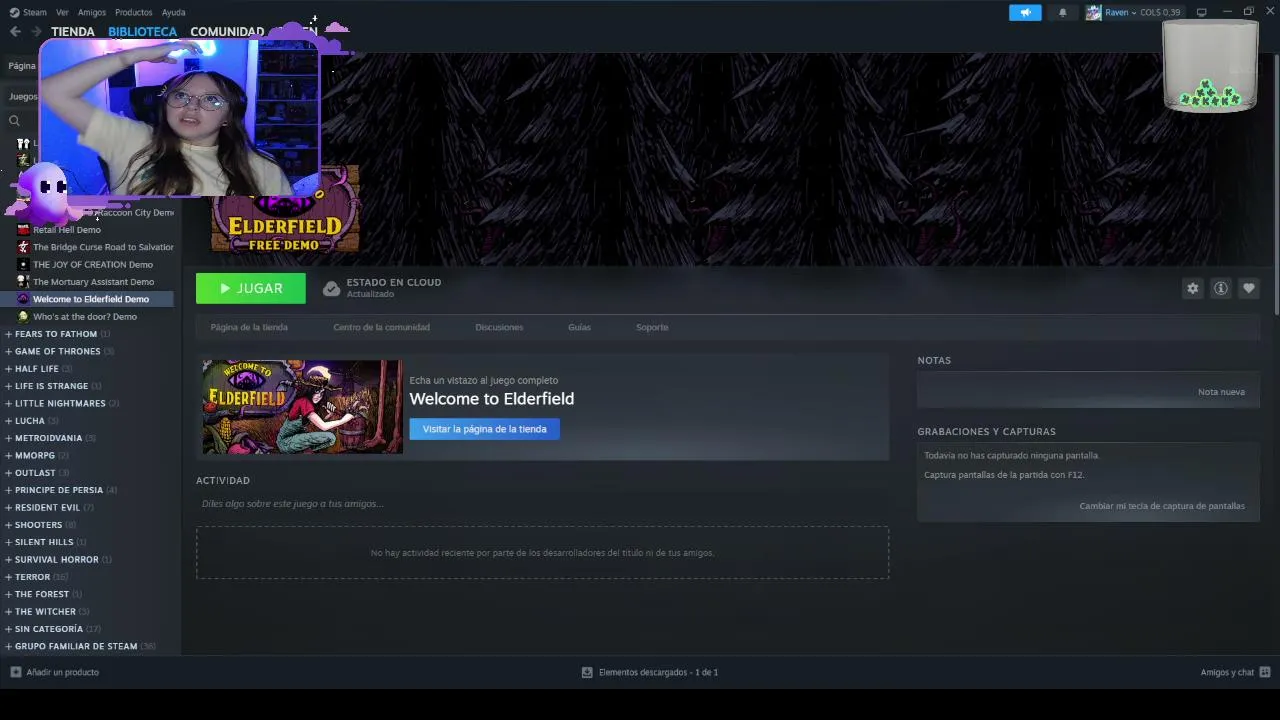Click the library search magnifier icon
1280x720 pixels.
coord(14,121)
